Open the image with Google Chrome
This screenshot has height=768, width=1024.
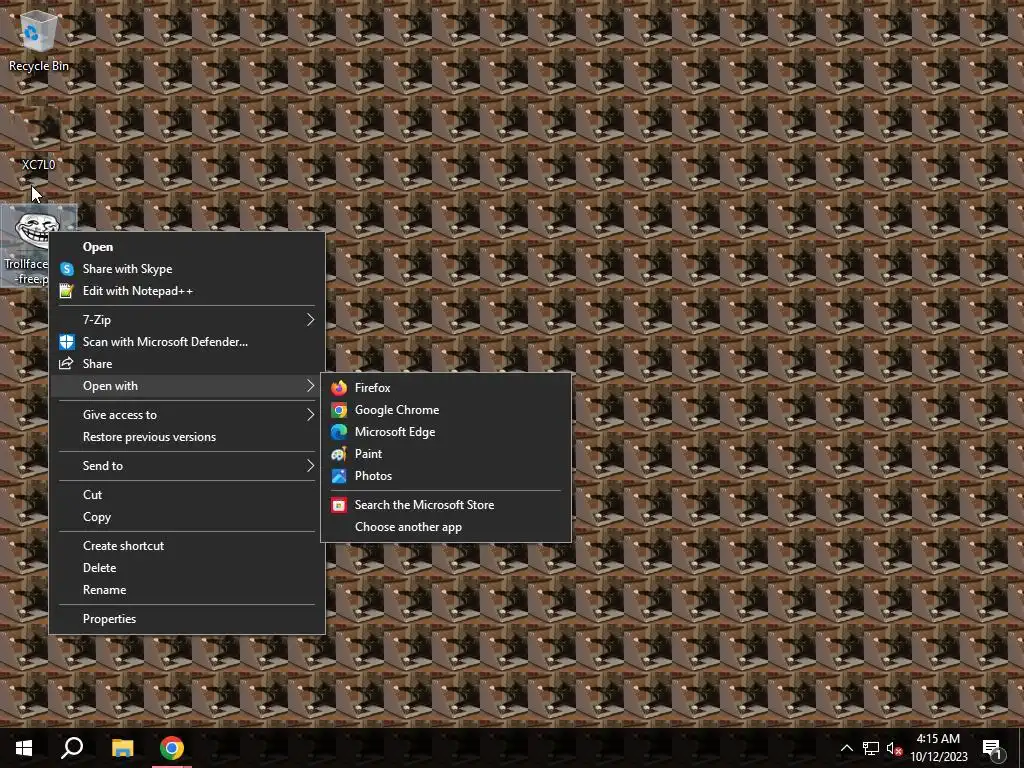(446, 410)
